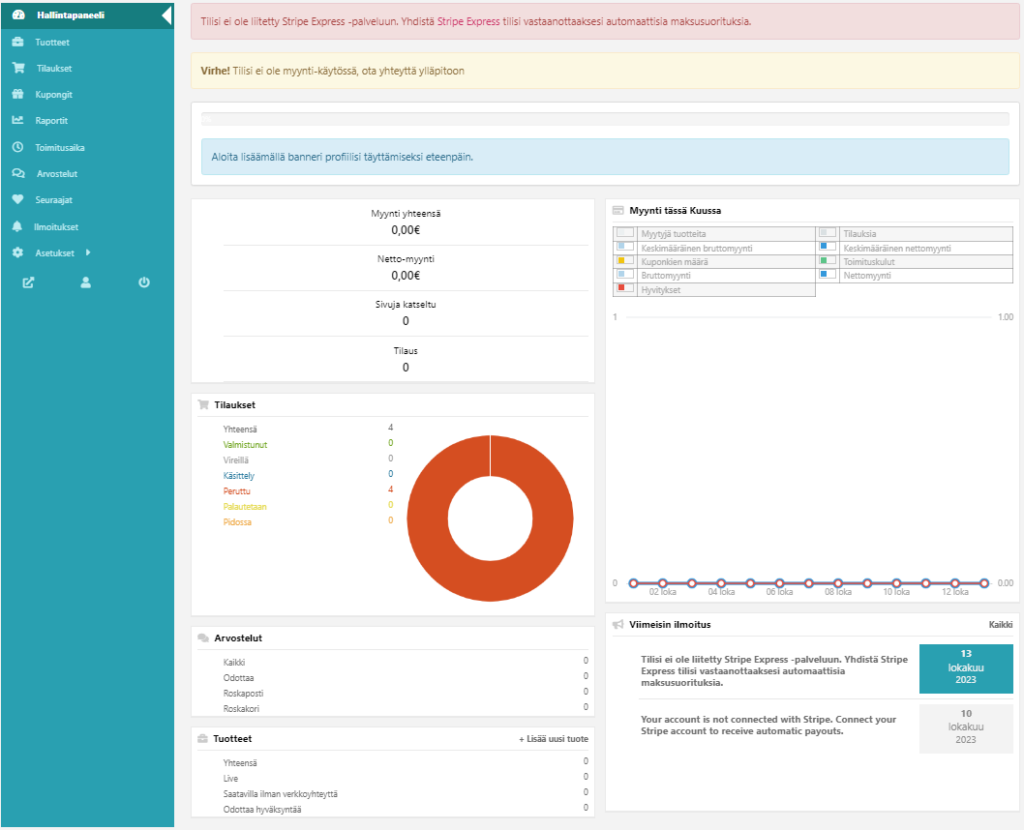This screenshot has height=830, width=1024.
Task: Click the Tilaukset shopping cart icon
Action: 17,69
